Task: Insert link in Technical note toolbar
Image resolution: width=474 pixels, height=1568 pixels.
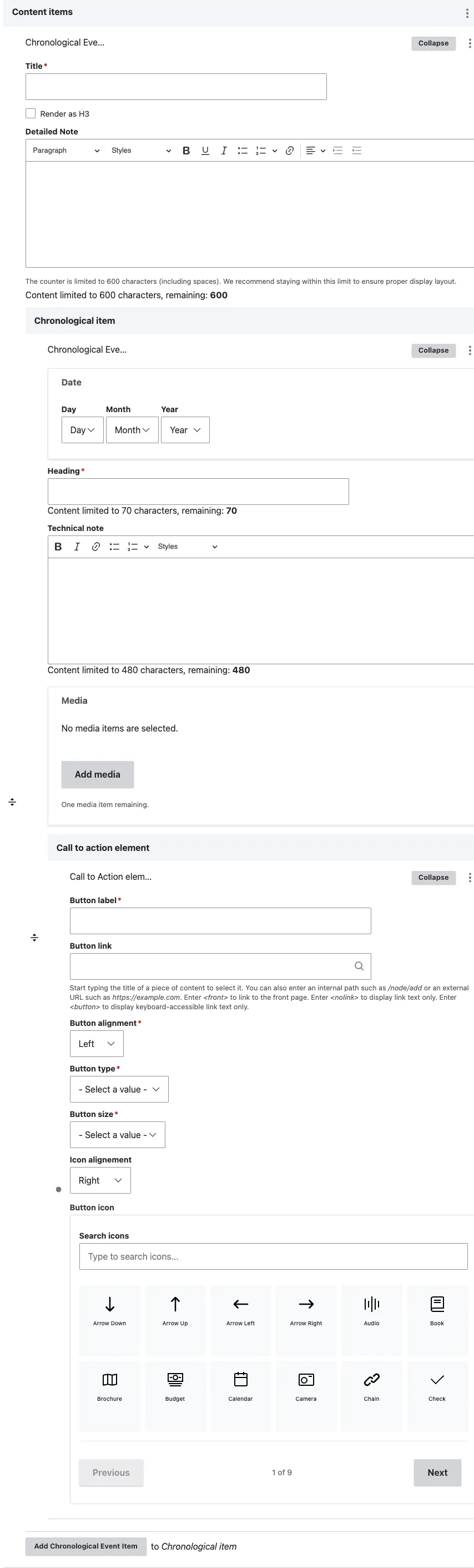Action: tap(95, 547)
